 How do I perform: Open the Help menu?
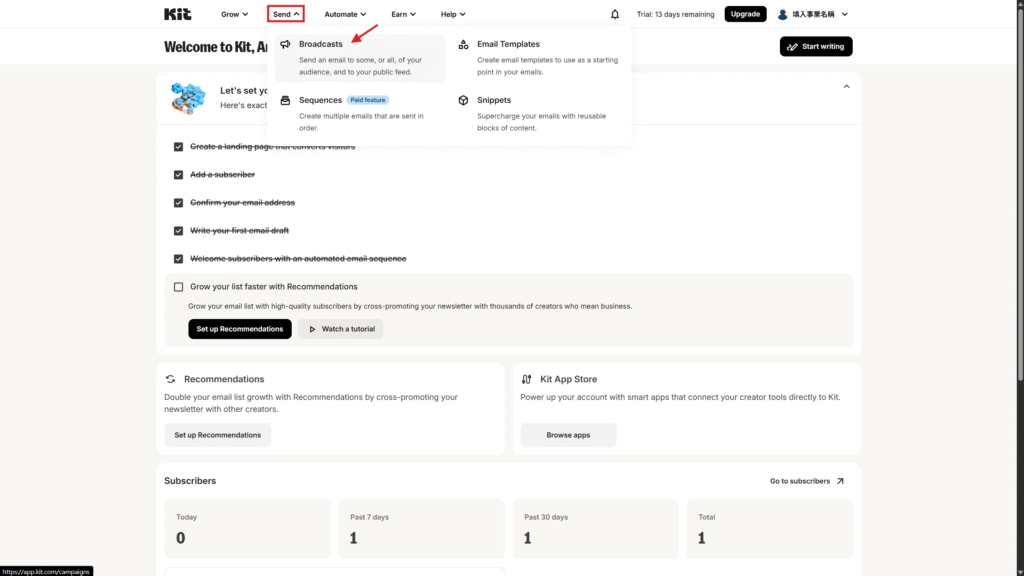coord(454,14)
